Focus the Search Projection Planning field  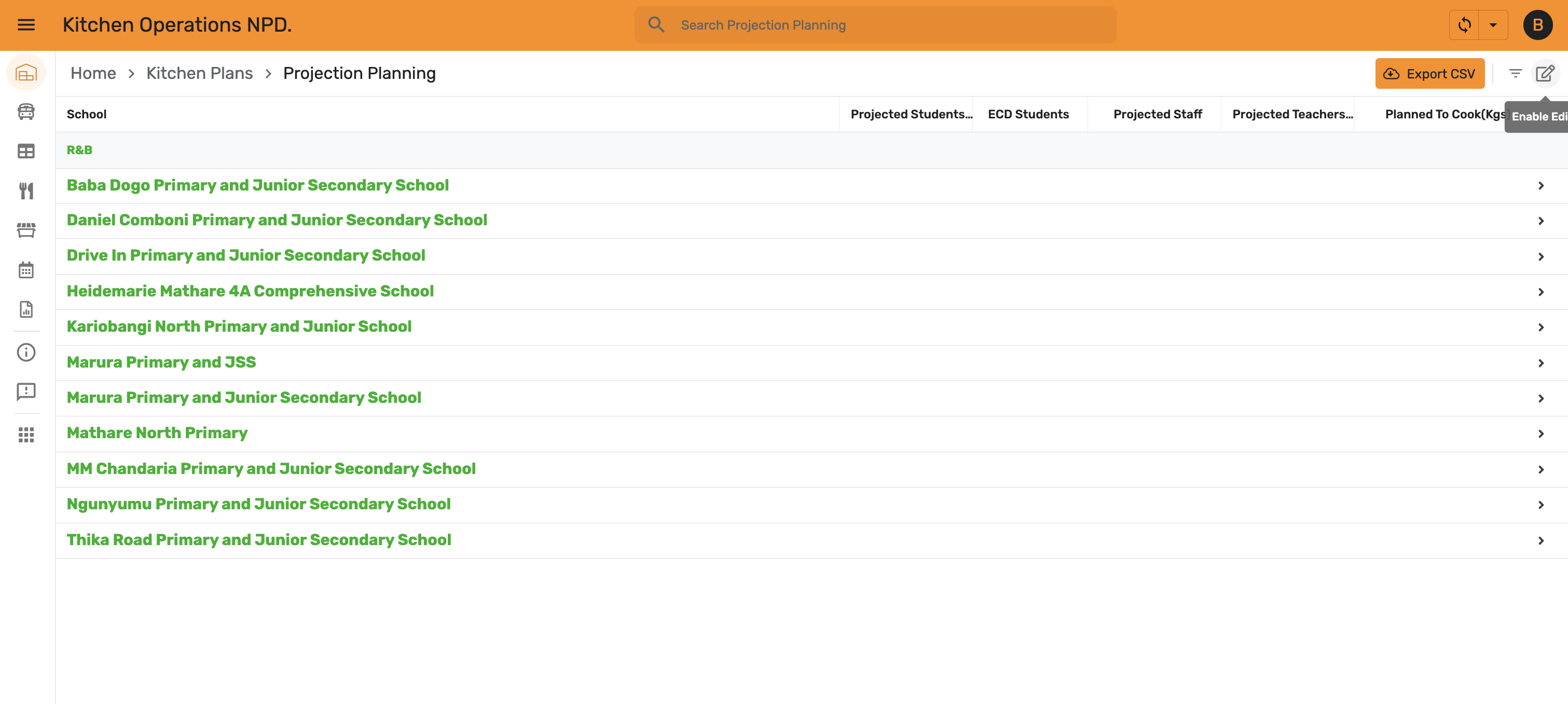[875, 25]
